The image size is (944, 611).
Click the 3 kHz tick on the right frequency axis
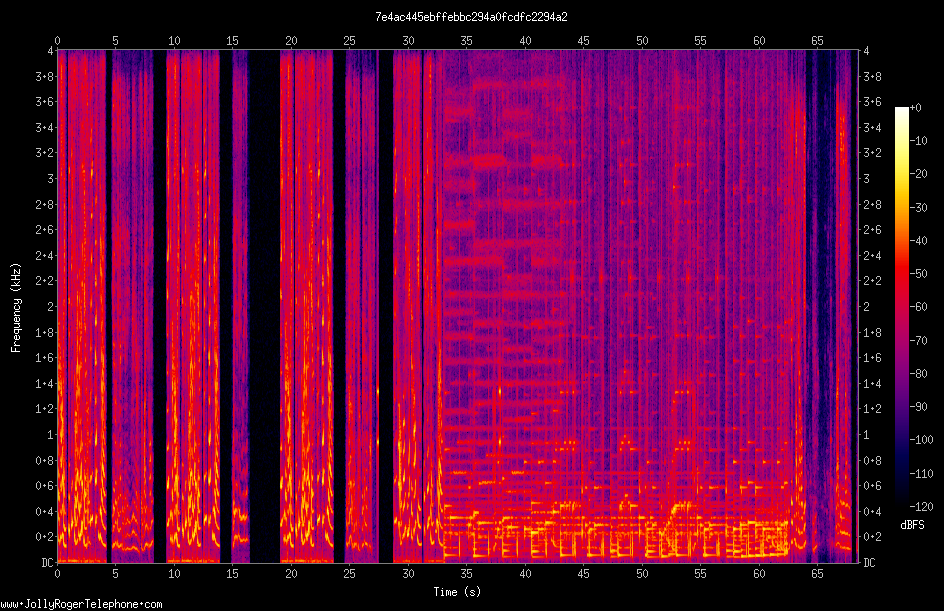pyautogui.click(x=866, y=178)
